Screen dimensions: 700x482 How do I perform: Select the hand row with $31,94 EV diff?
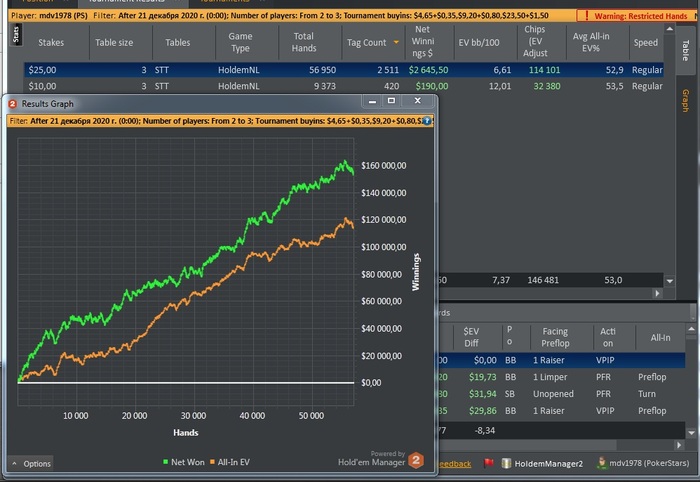tap(562, 394)
